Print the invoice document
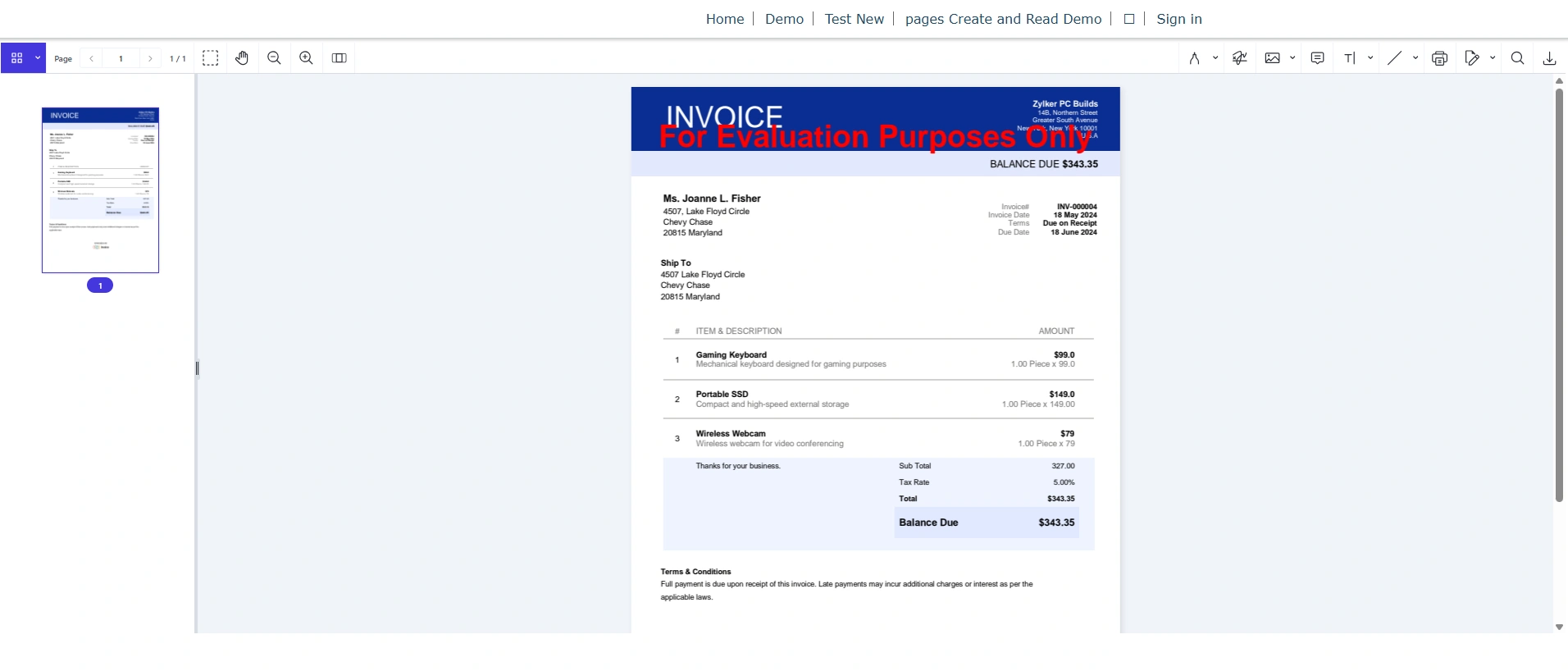This screenshot has height=671, width=1568. (1440, 58)
